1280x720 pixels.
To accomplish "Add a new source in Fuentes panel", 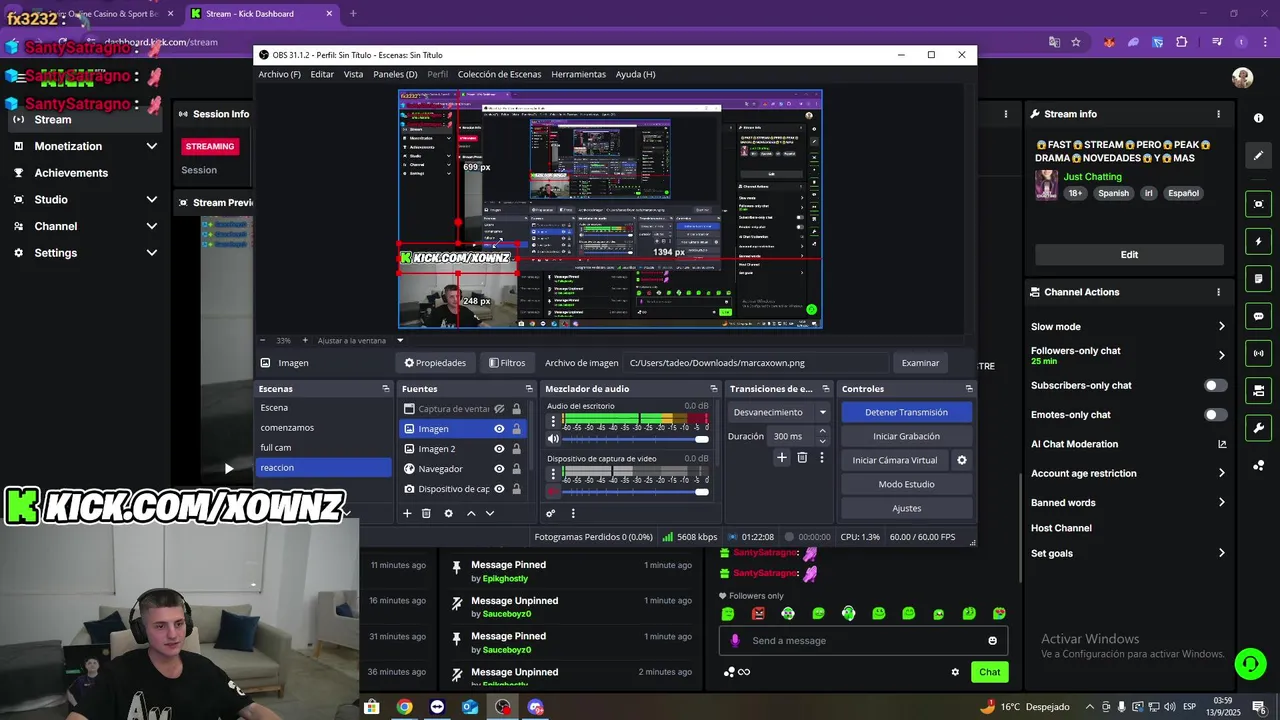I will coord(407,513).
